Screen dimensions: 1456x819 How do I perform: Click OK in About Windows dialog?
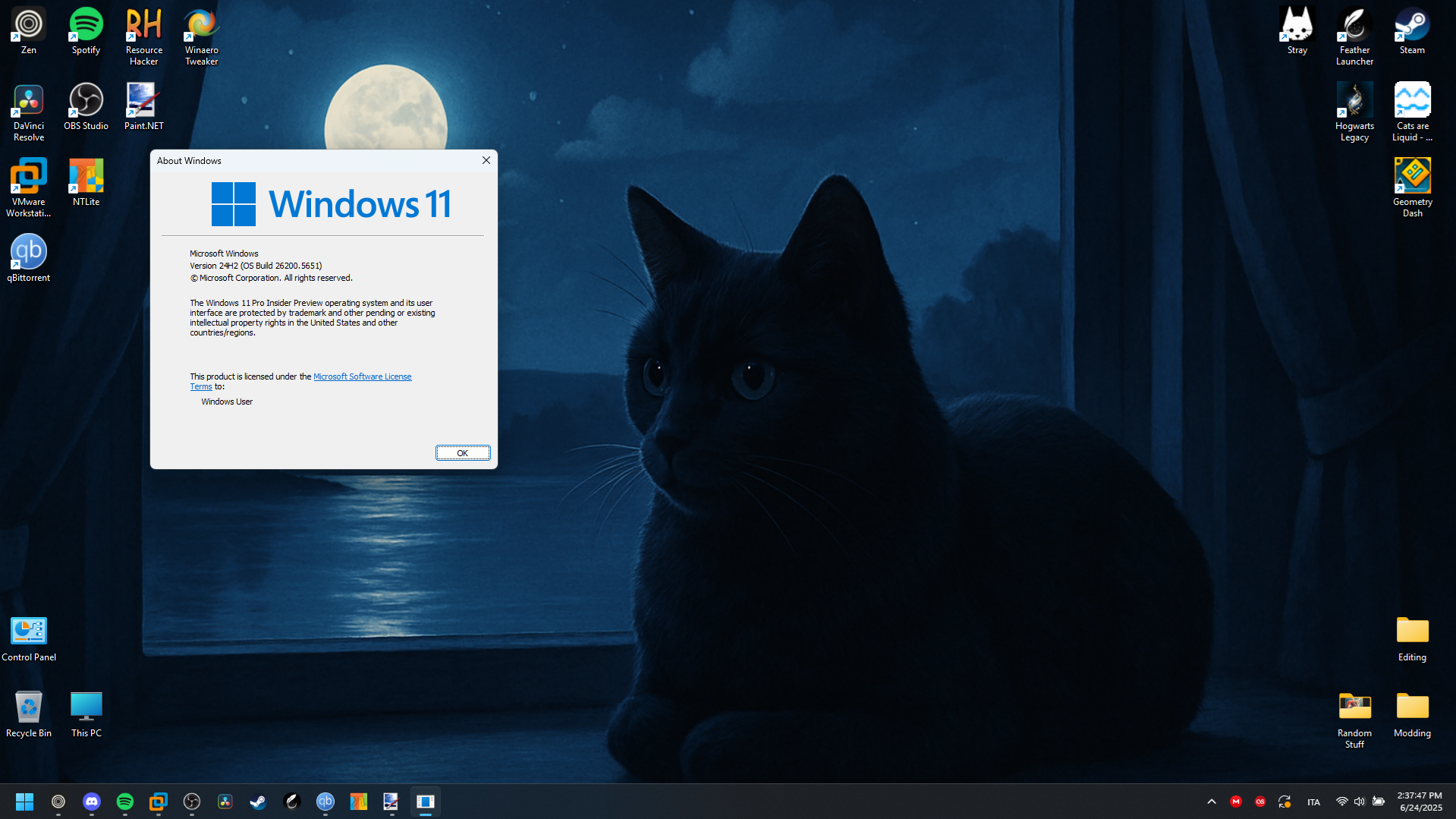463,453
